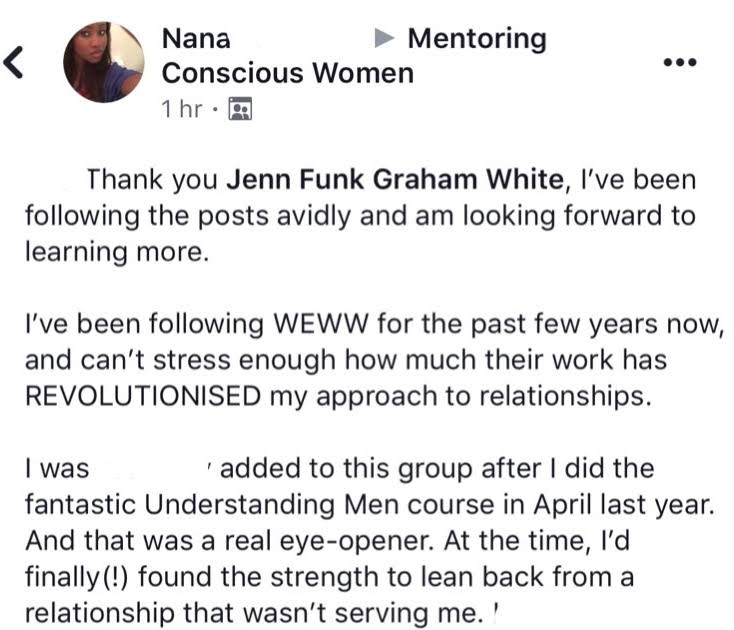Click the 1 hr post timestamp
The image size is (734, 630).
182,109
